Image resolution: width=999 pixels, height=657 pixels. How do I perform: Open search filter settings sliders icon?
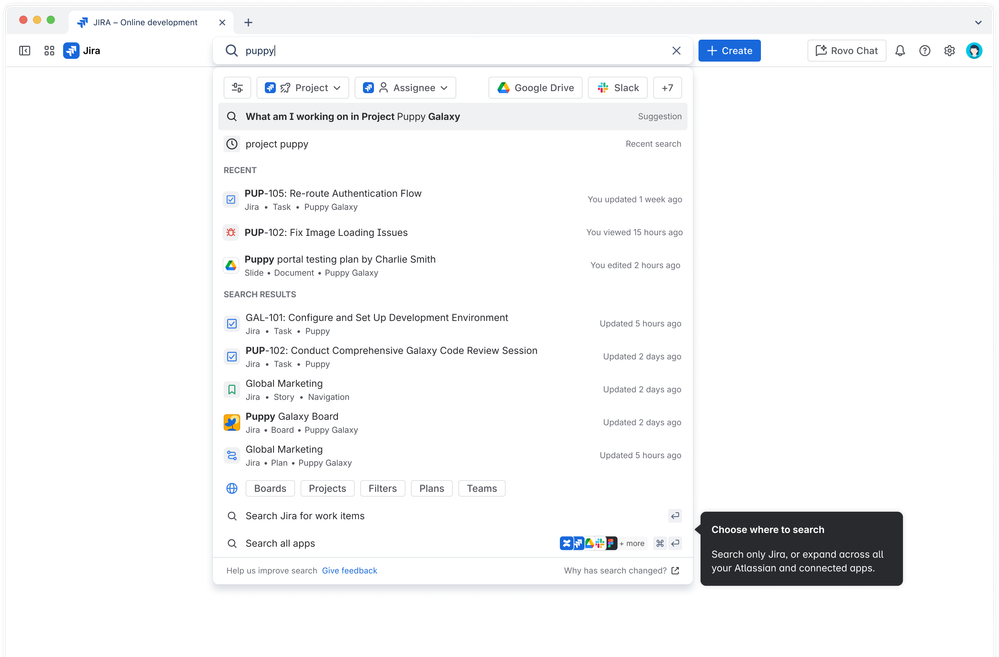238,88
